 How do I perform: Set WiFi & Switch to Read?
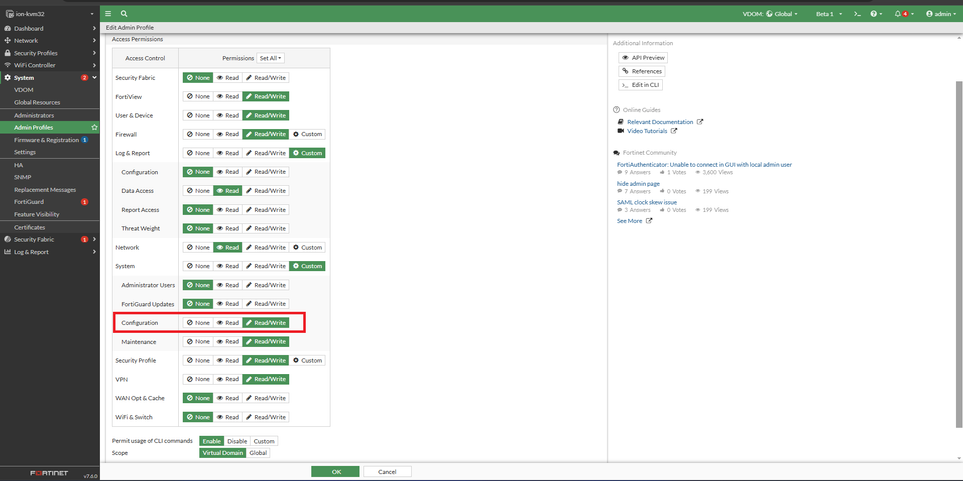227,417
